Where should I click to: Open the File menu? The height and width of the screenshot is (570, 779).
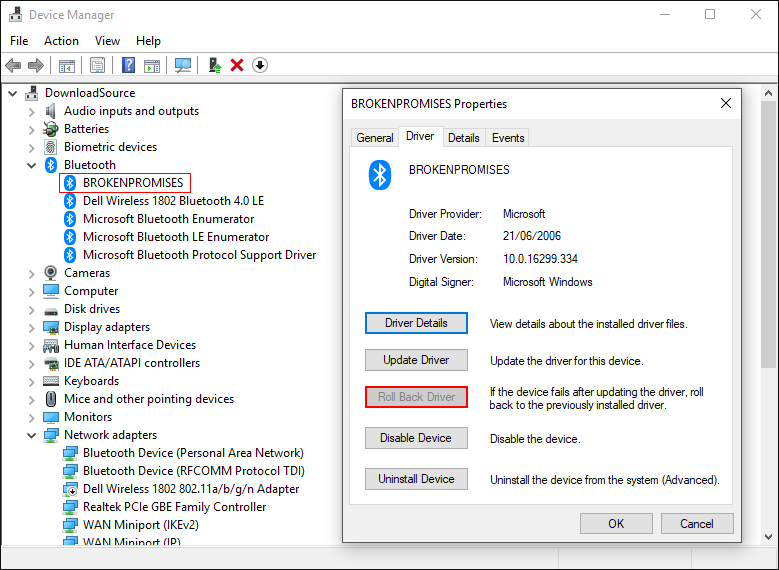19,41
